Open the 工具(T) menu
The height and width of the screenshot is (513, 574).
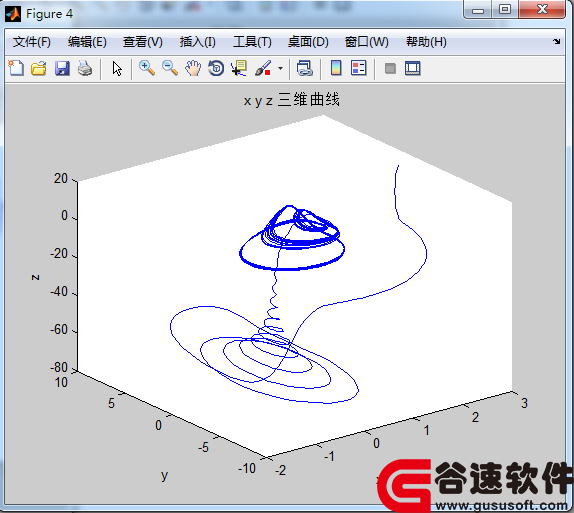coord(252,42)
